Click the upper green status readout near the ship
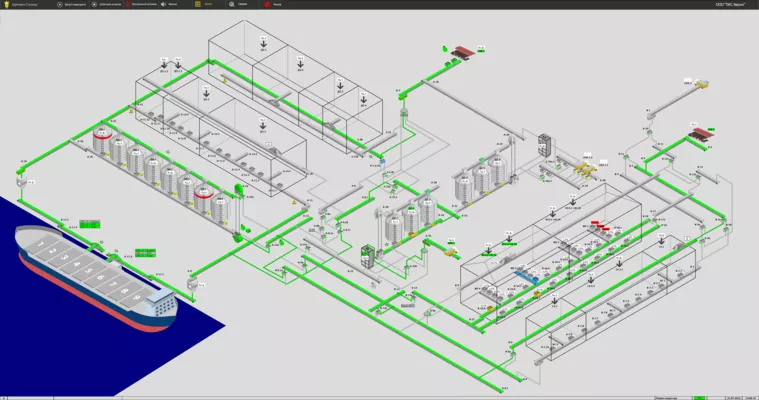This screenshot has width=759, height=400. 90,223
